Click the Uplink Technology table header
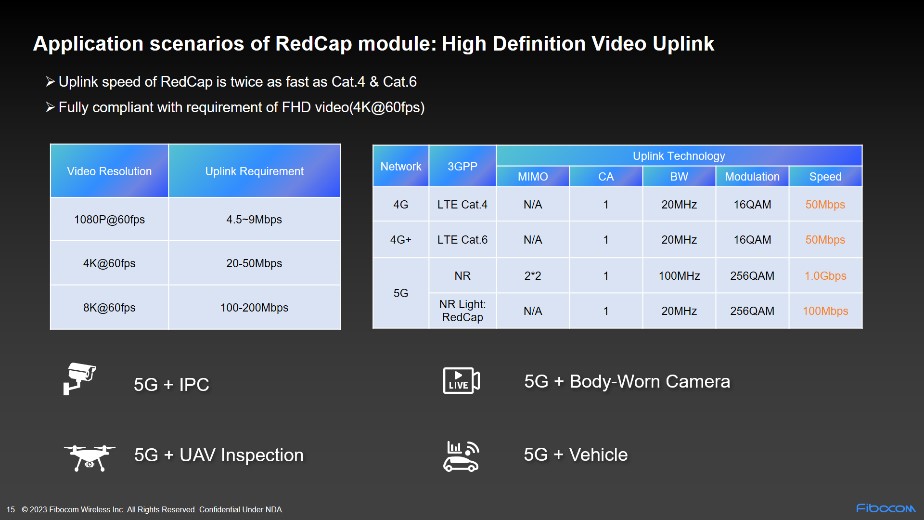The image size is (924, 520). (678, 156)
